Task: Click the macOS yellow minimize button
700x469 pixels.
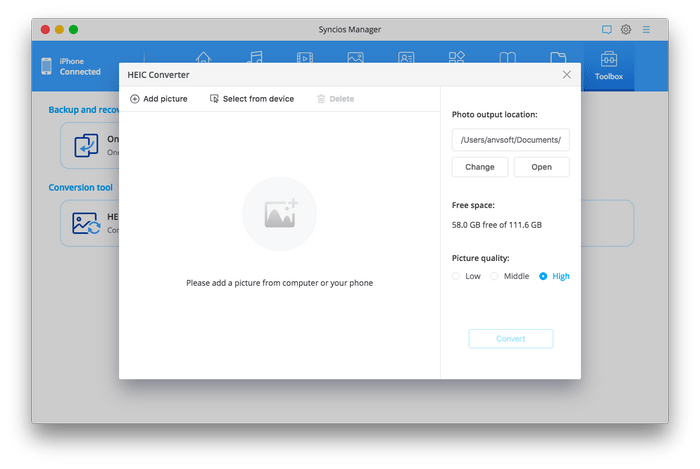Action: [59, 29]
